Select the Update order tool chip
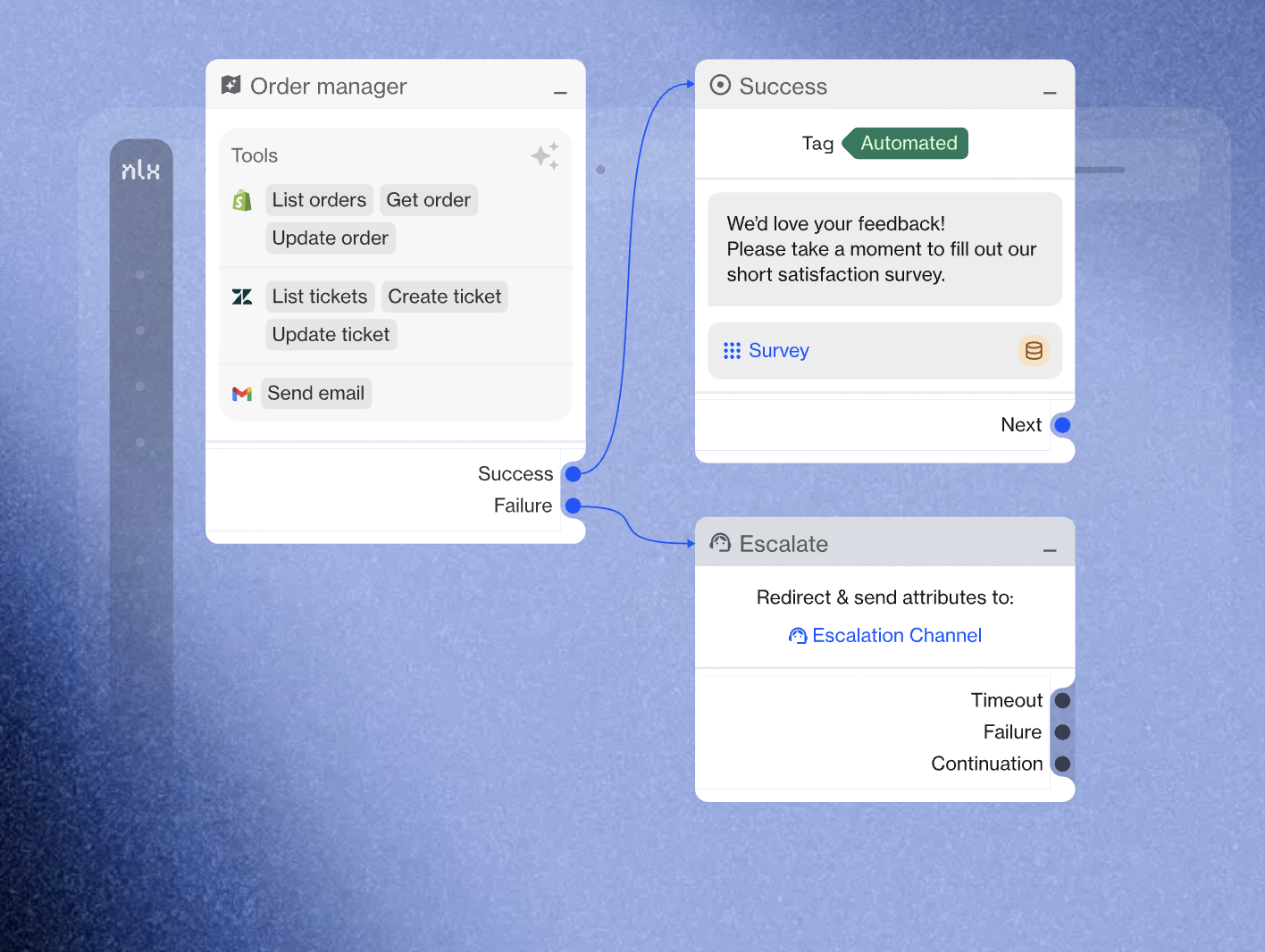 330,238
